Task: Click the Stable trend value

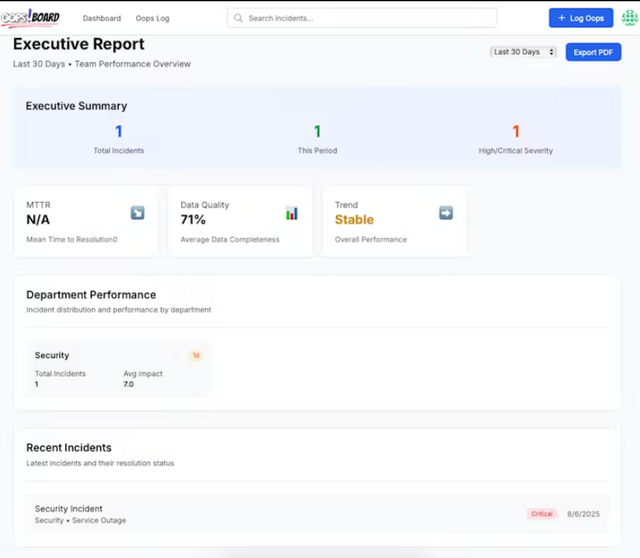Action: 354,220
